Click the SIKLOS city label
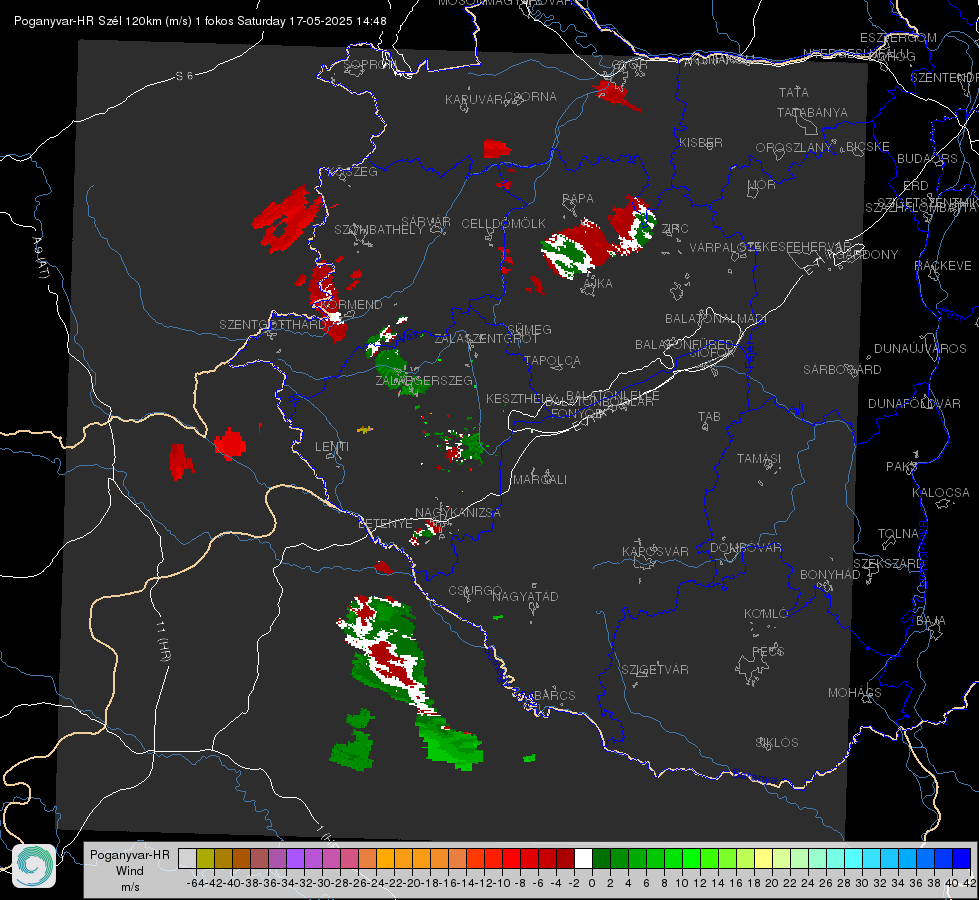The image size is (979, 900). 777,743
